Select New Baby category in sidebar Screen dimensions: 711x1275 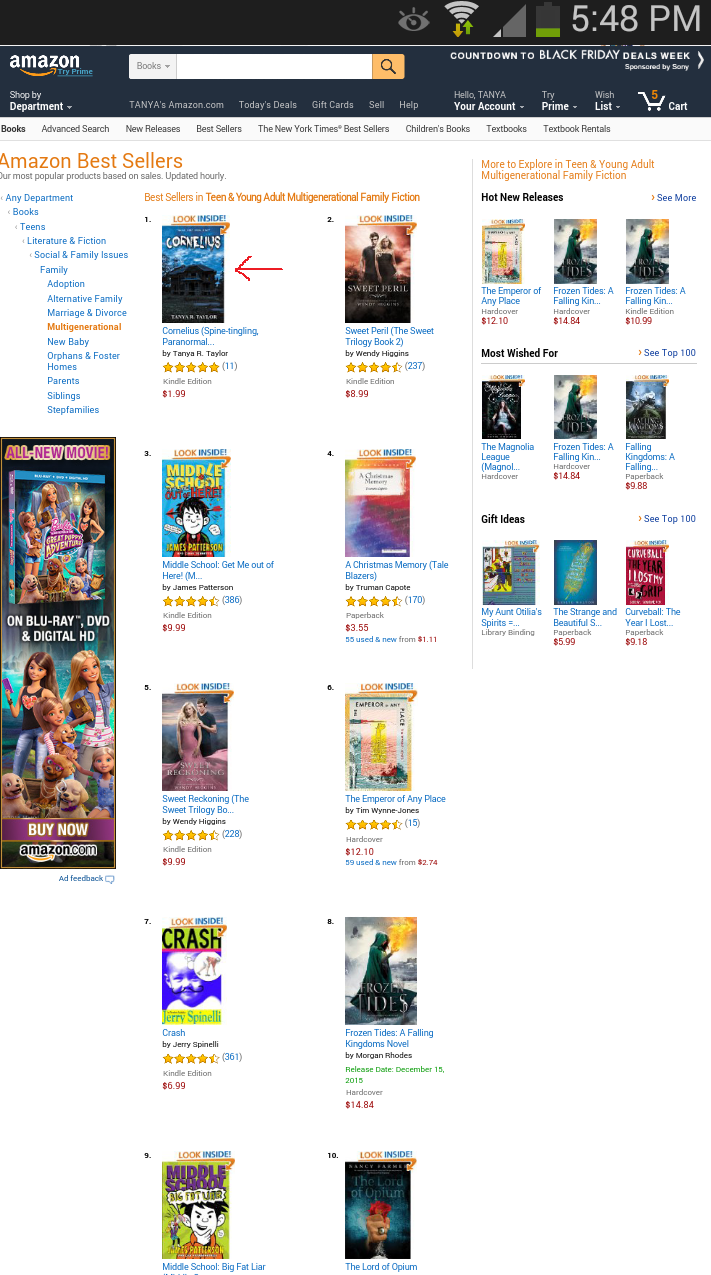68,342
